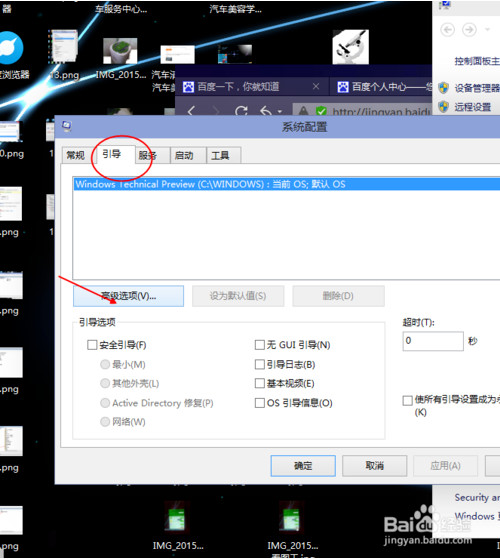
Task: Click the browser back arrow
Action: pos(191,112)
